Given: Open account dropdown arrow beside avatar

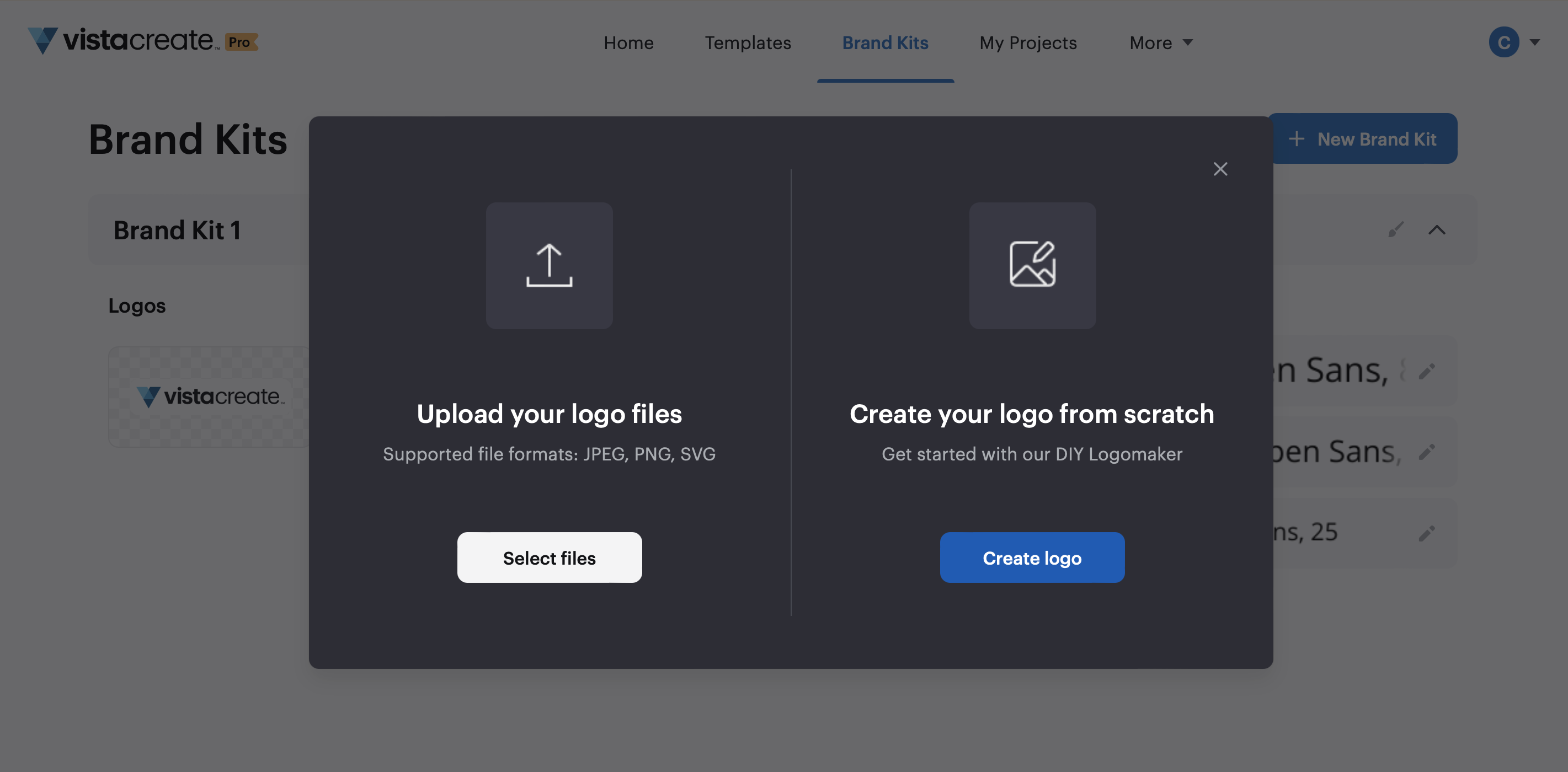Looking at the screenshot, I should [x=1534, y=42].
